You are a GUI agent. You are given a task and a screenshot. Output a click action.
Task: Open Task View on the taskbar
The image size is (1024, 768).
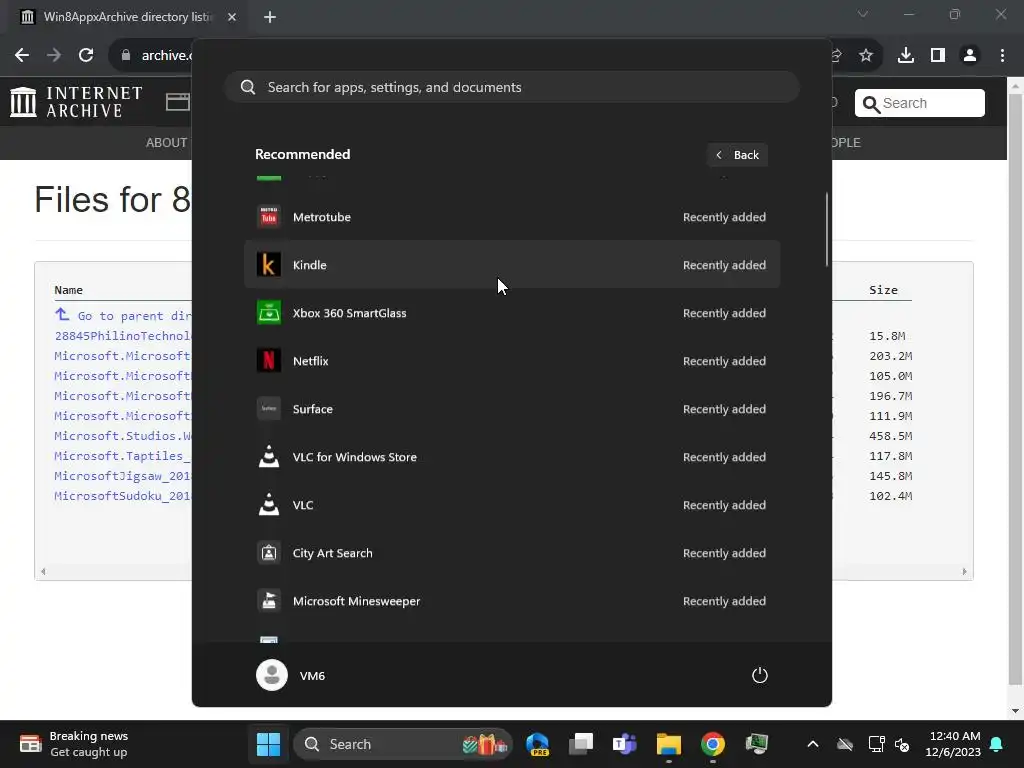point(581,744)
